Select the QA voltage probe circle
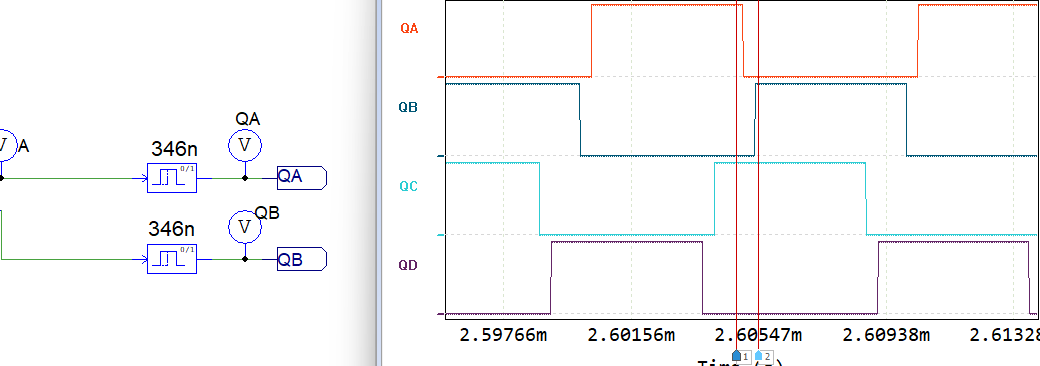The width and height of the screenshot is (1040, 366). [x=245, y=145]
